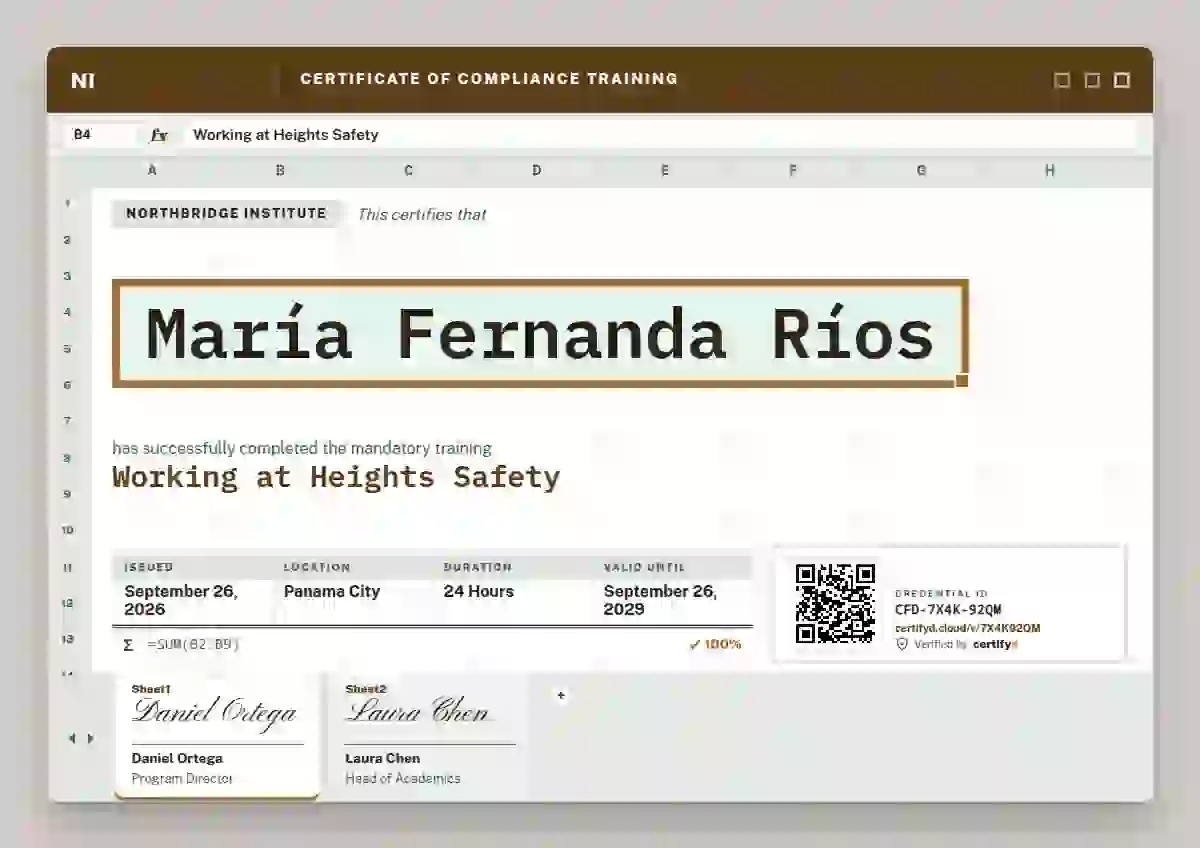Click the add sheet plus icon
The image size is (1200, 848).
561,695
